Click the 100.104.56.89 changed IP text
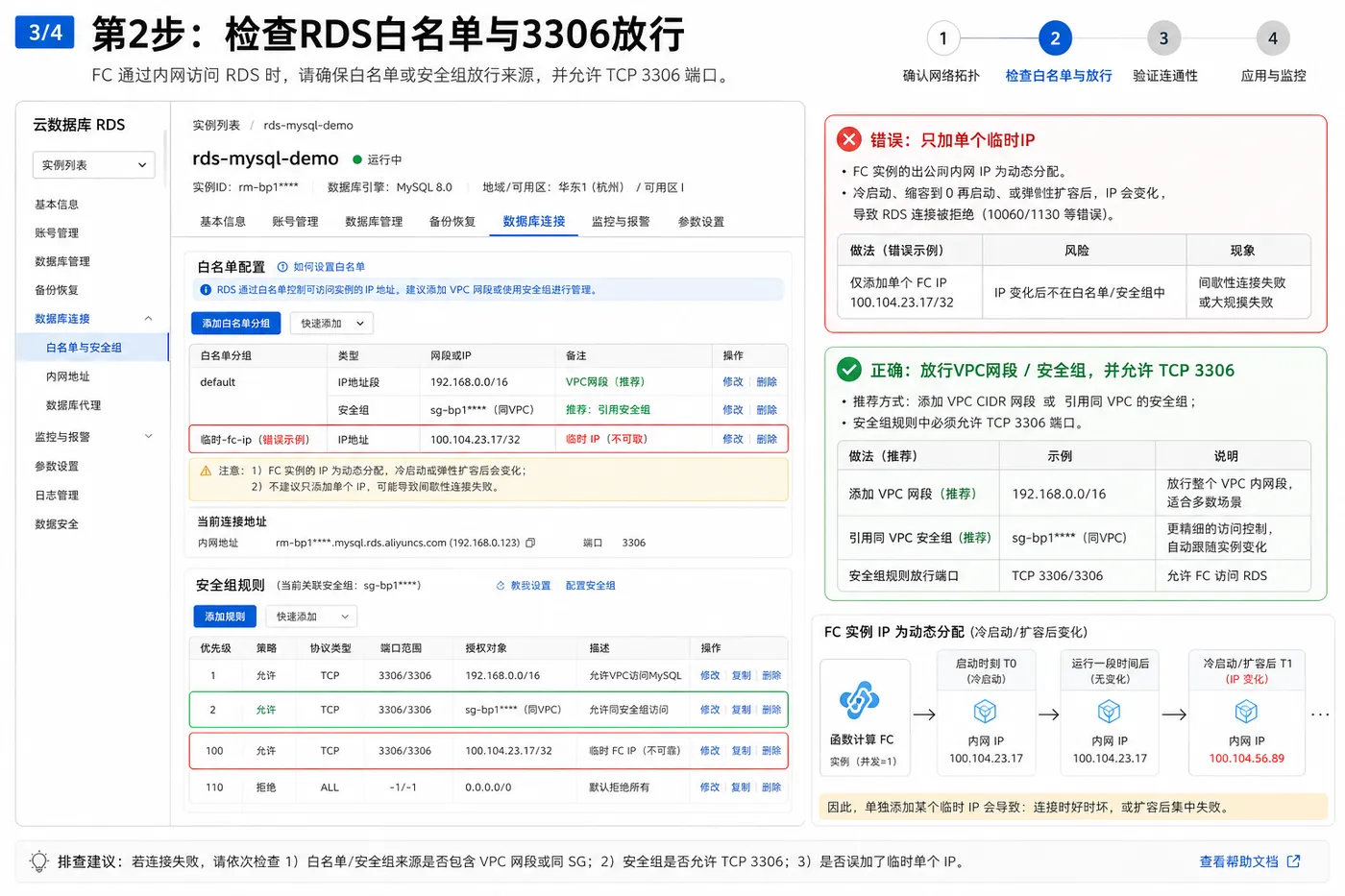Image resolution: width=1345 pixels, height=896 pixels. tap(1246, 759)
